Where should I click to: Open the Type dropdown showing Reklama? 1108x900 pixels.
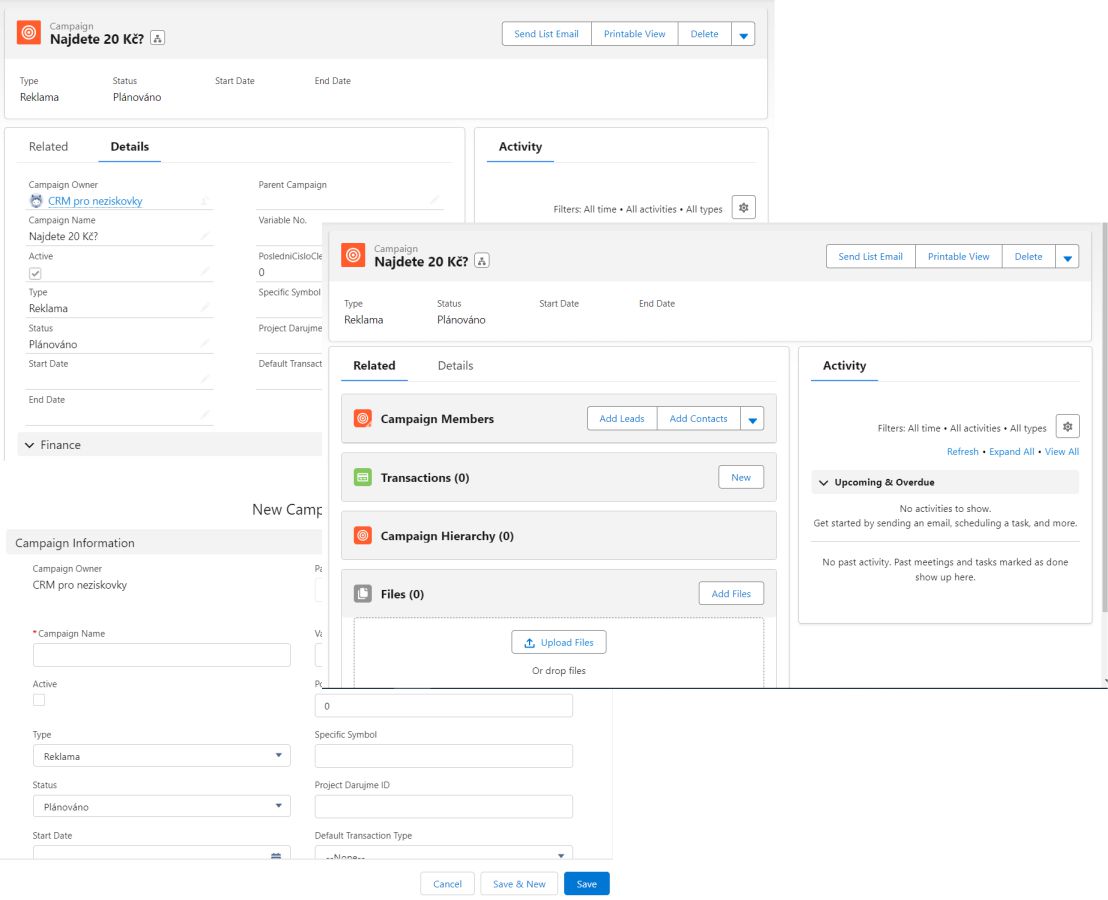click(x=161, y=756)
